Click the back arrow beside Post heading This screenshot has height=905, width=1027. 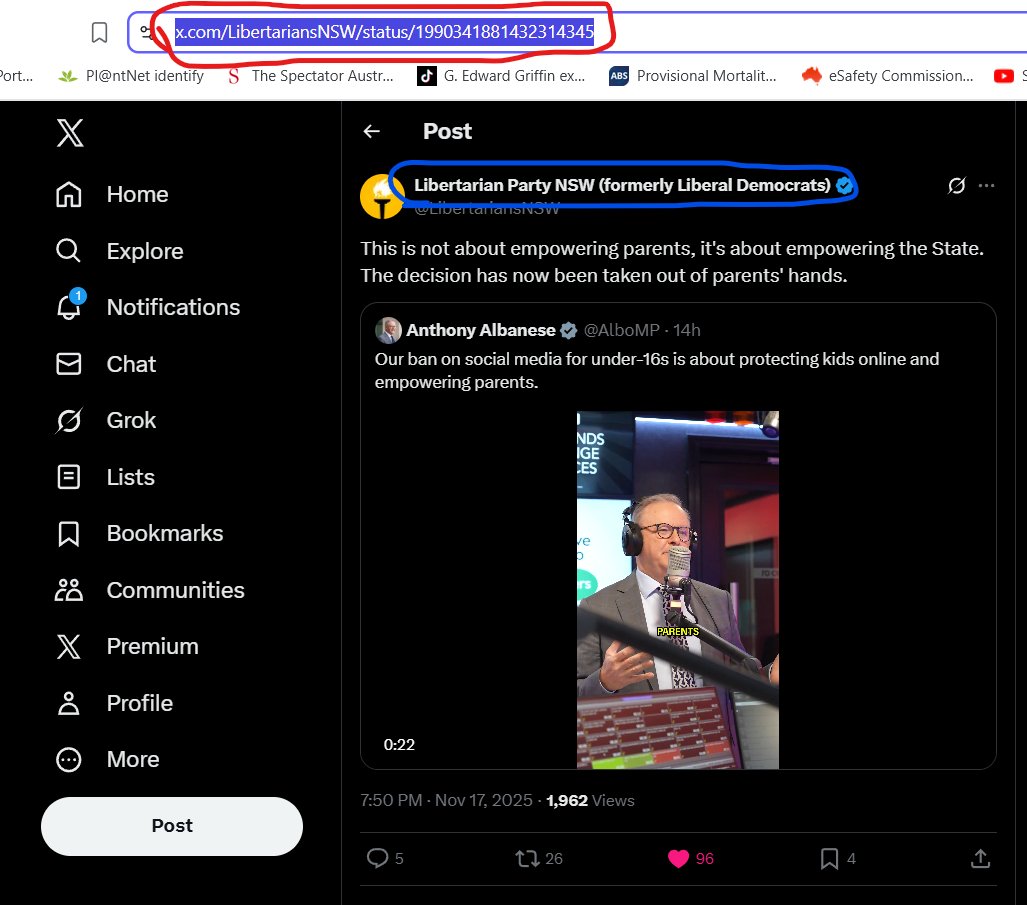(371, 132)
